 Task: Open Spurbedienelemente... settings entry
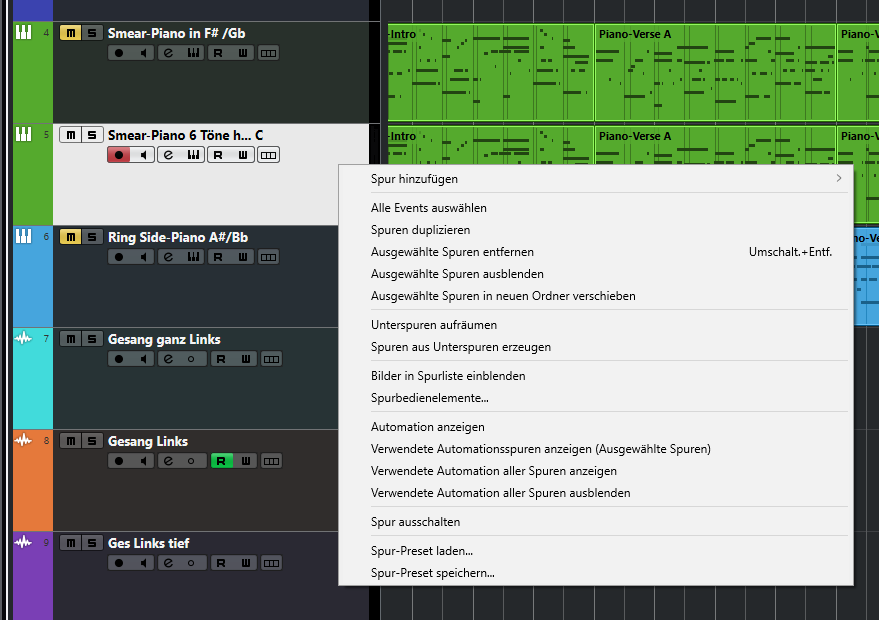(x=429, y=398)
